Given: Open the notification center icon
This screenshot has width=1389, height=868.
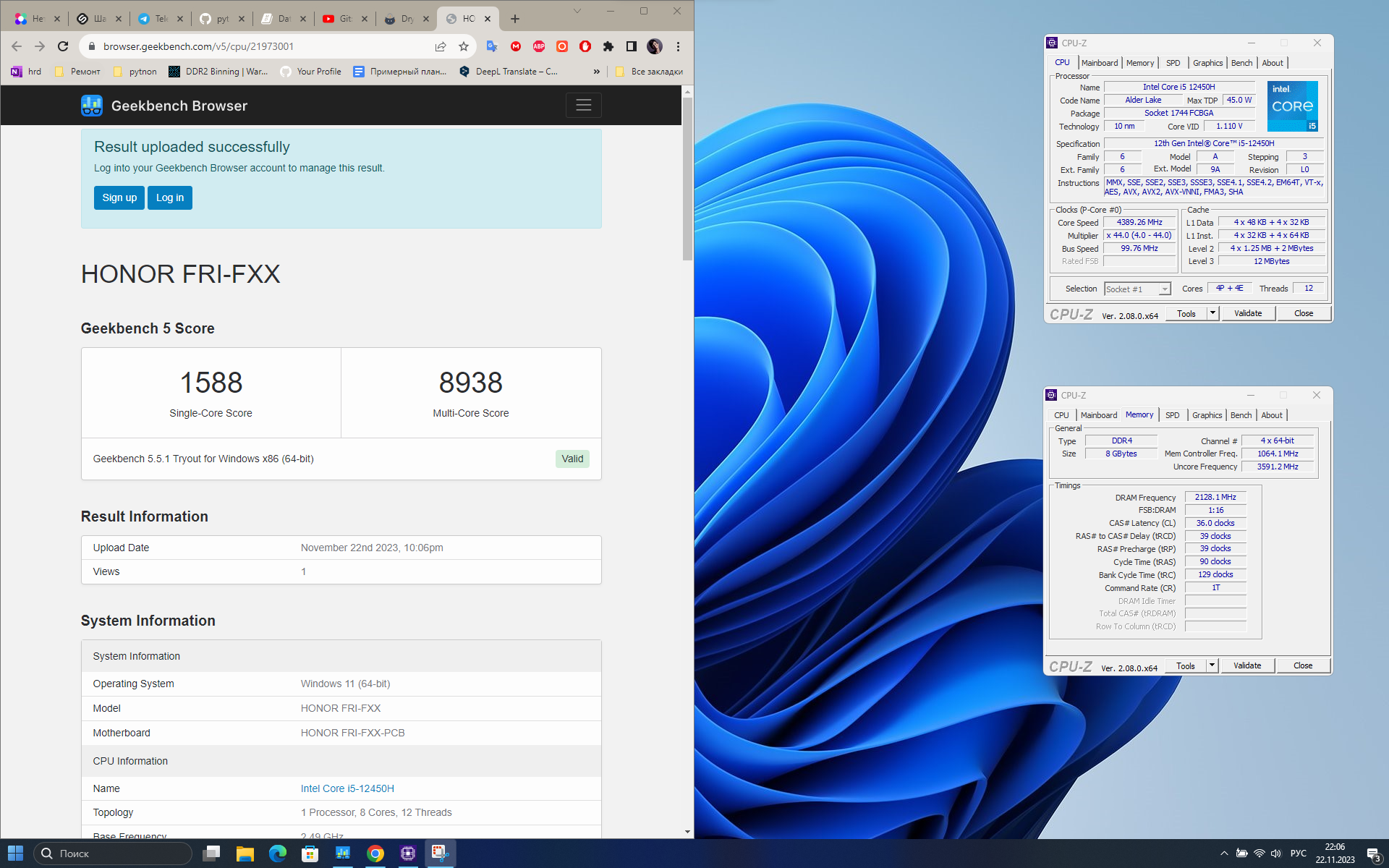Looking at the screenshot, I should click(1373, 854).
